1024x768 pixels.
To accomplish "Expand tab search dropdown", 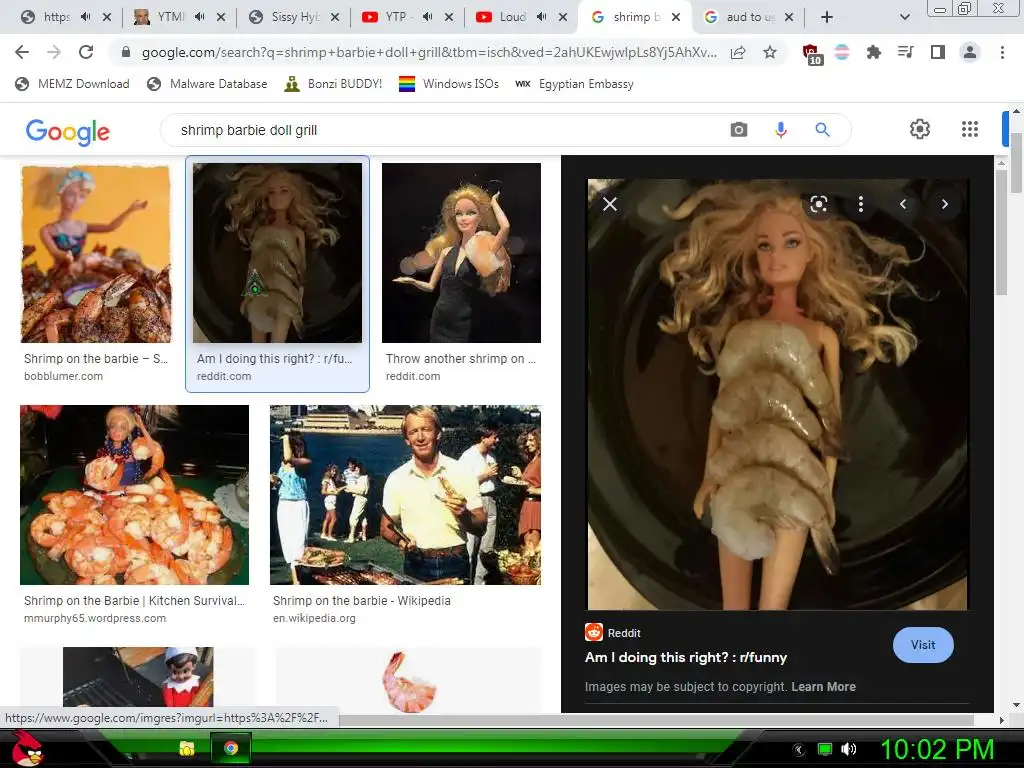I will [904, 17].
